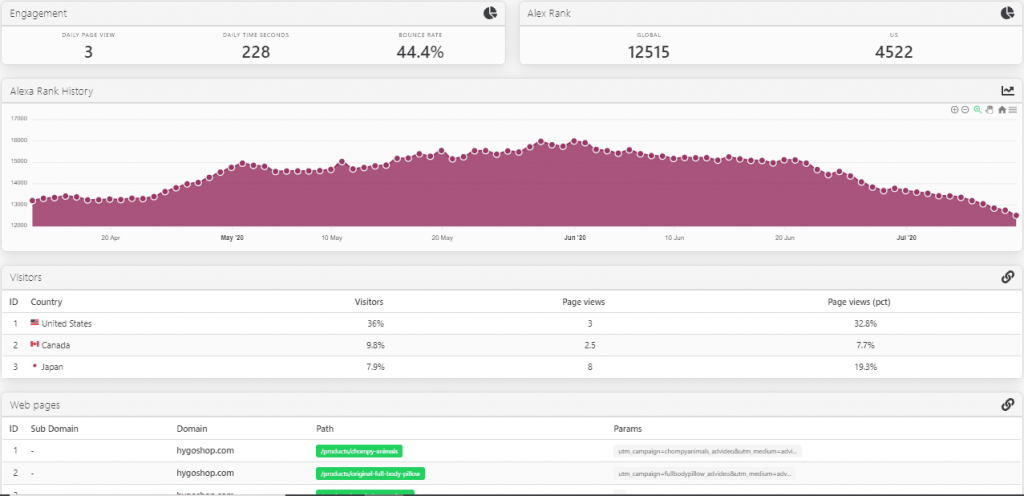Click the United States flag icon

tap(35, 323)
